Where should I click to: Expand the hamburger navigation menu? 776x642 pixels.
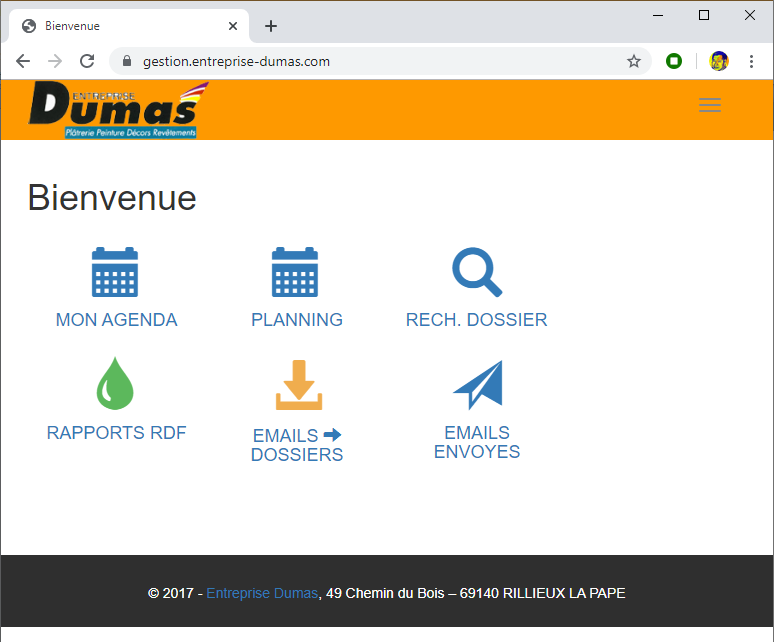point(710,105)
